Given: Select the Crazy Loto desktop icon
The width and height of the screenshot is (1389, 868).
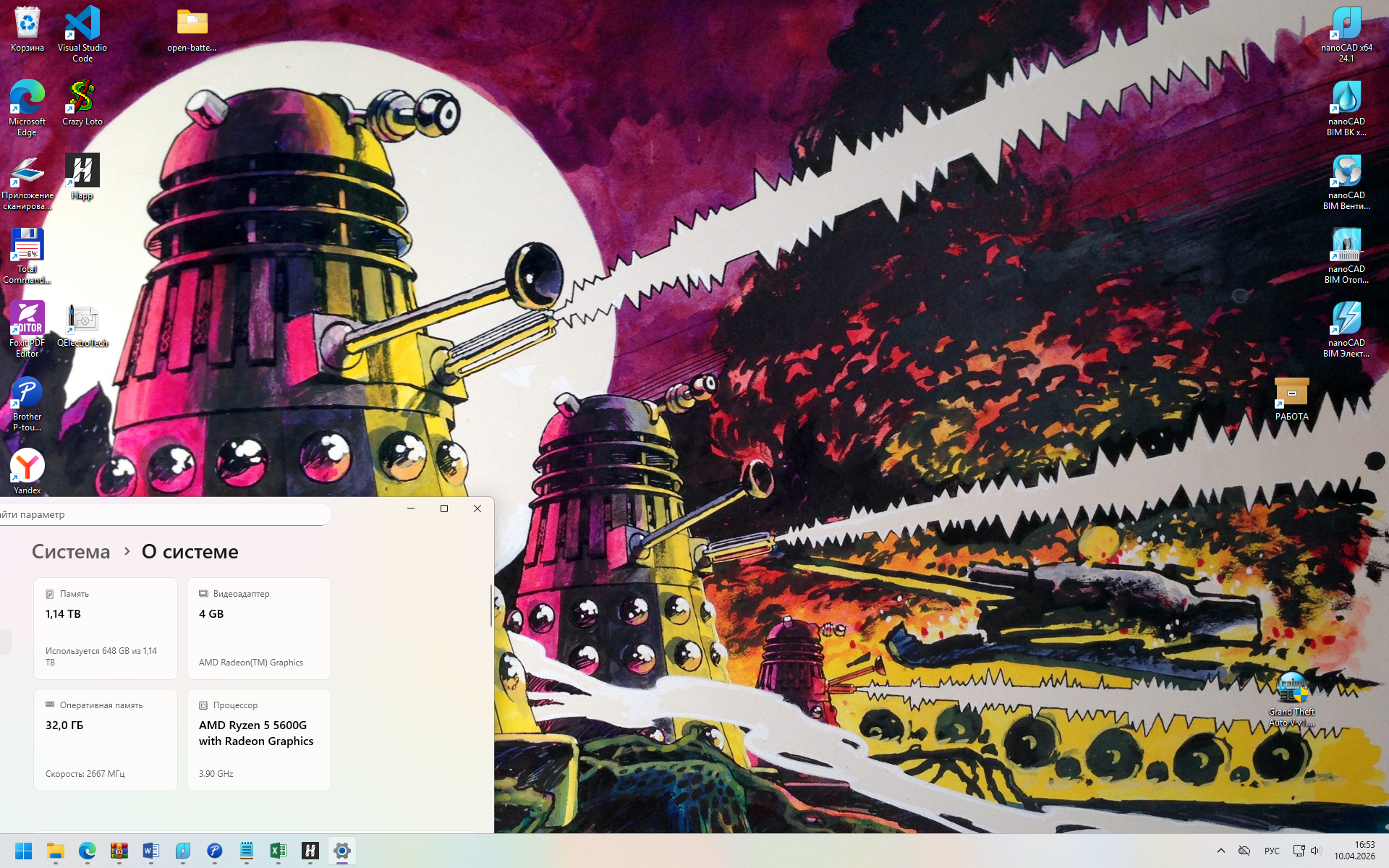Looking at the screenshot, I should (82, 99).
